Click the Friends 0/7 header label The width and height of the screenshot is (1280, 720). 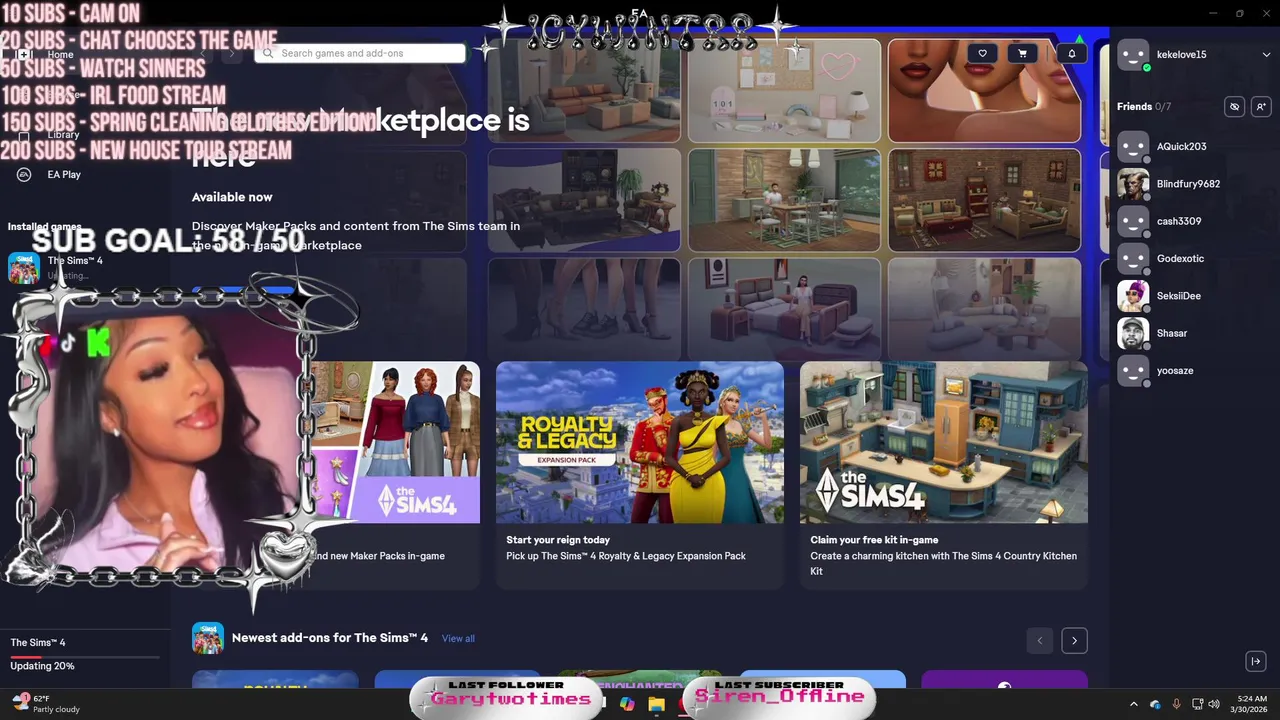1144,106
